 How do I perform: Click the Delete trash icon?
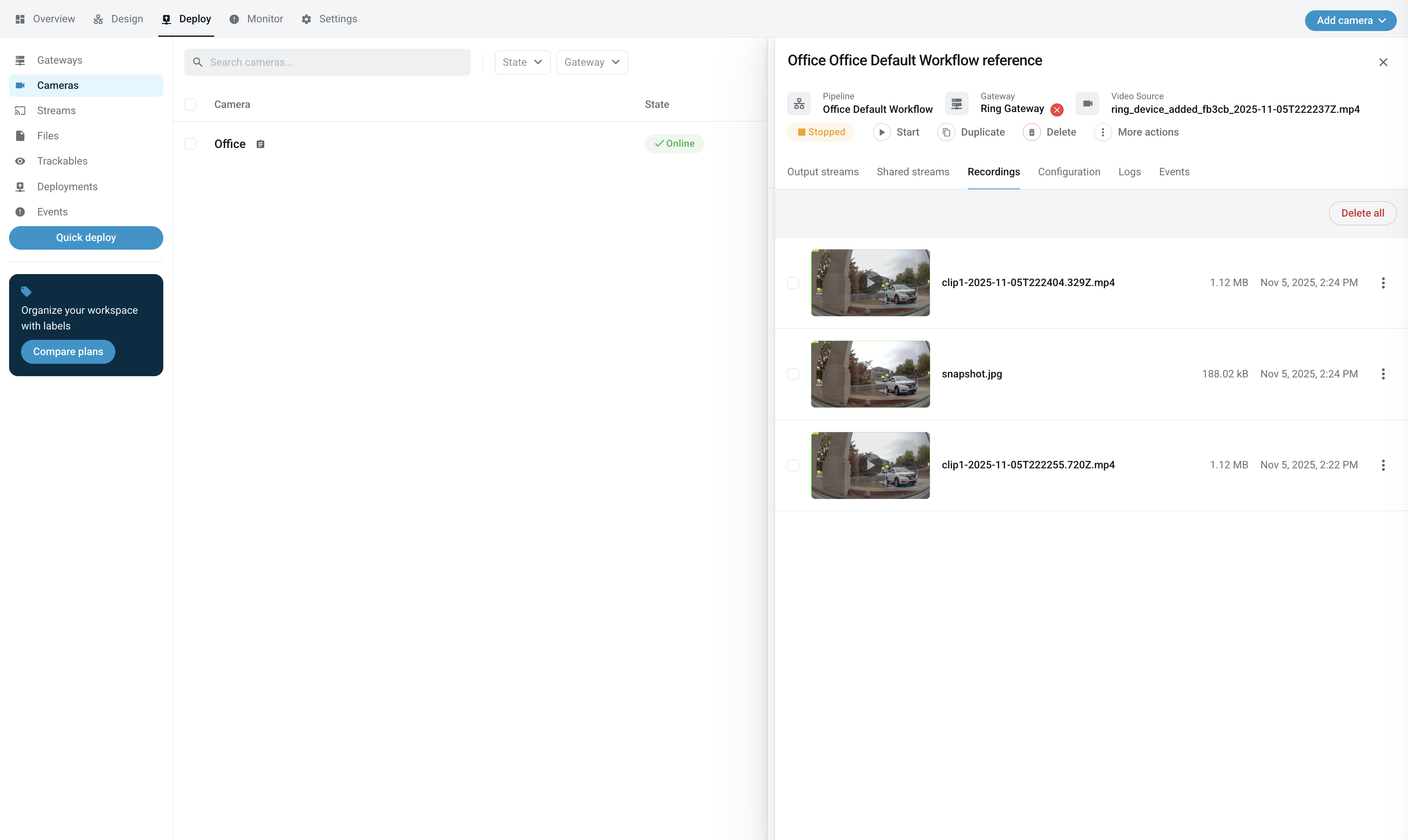pos(1031,132)
